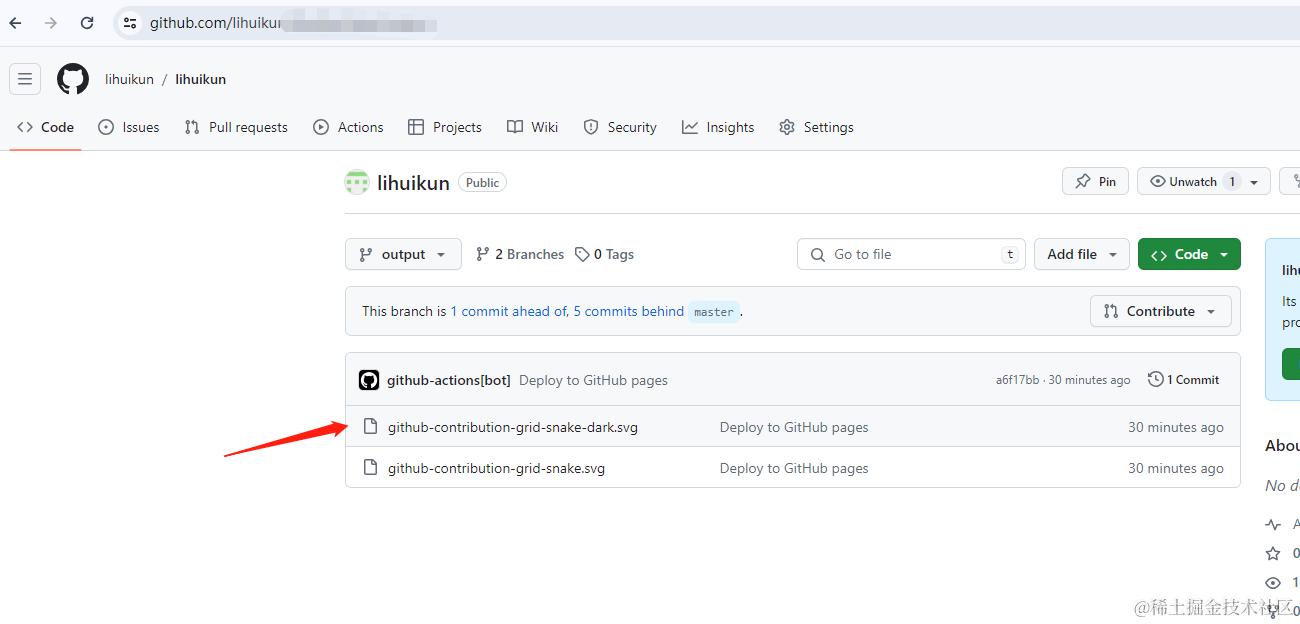Image resolution: width=1300 pixels, height=624 pixels.
Task: Pin the repository with Pin button
Action: pyautogui.click(x=1095, y=181)
